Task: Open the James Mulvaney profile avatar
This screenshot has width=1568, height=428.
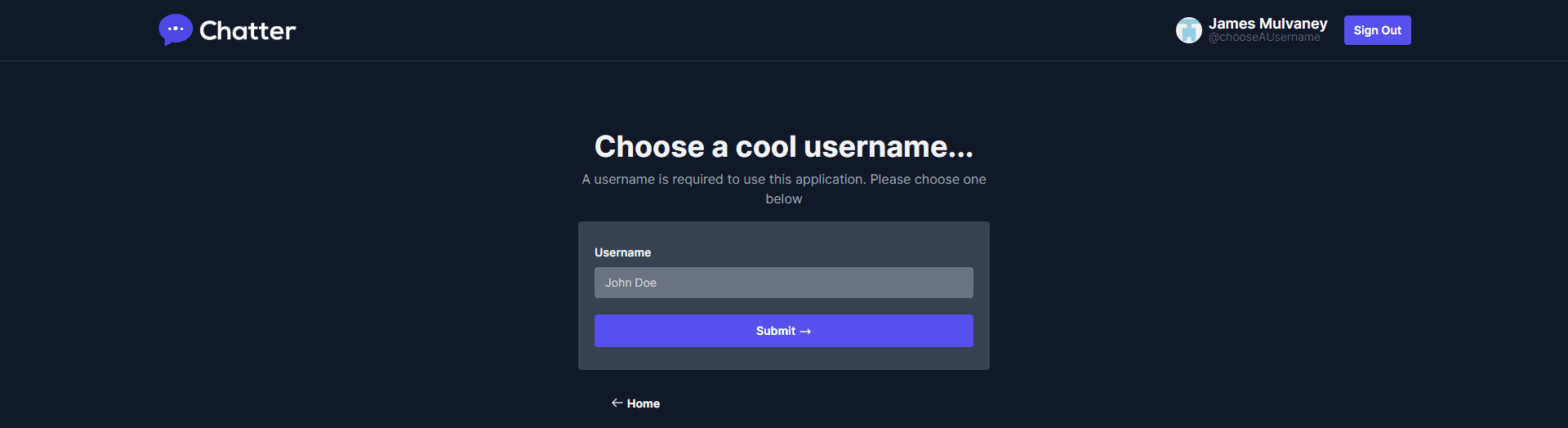Action: point(1188,30)
